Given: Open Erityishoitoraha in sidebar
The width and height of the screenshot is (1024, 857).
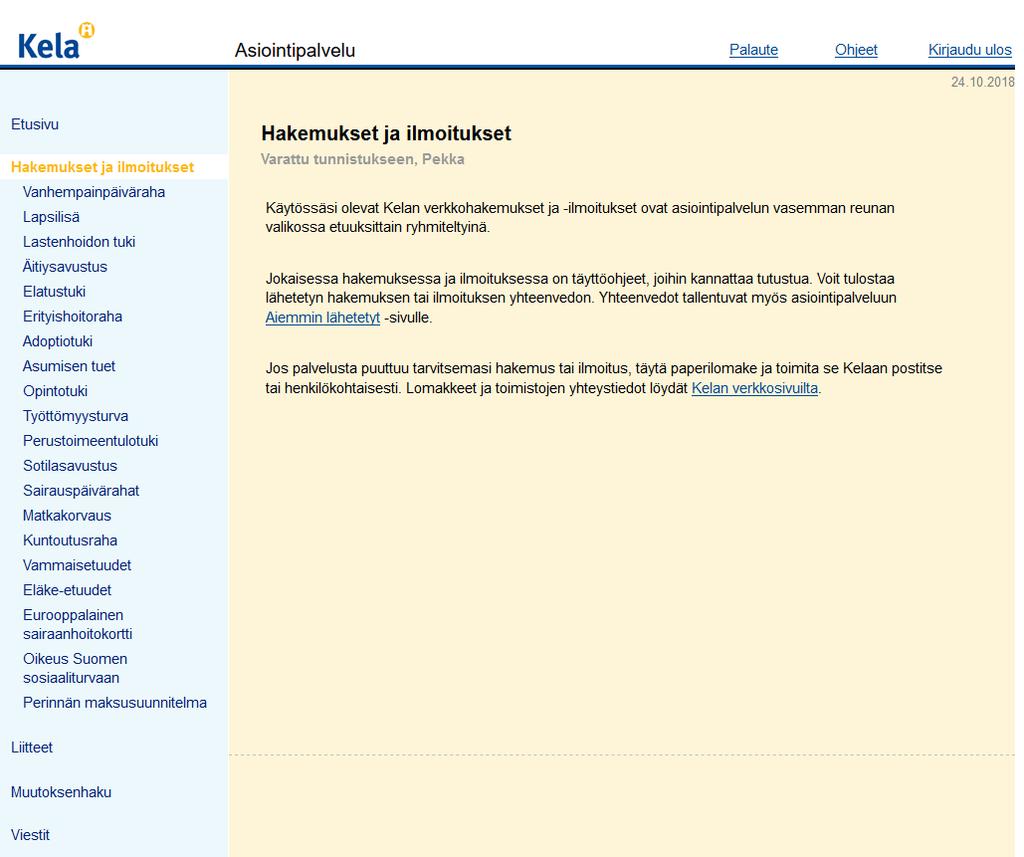Looking at the screenshot, I should (x=72, y=316).
